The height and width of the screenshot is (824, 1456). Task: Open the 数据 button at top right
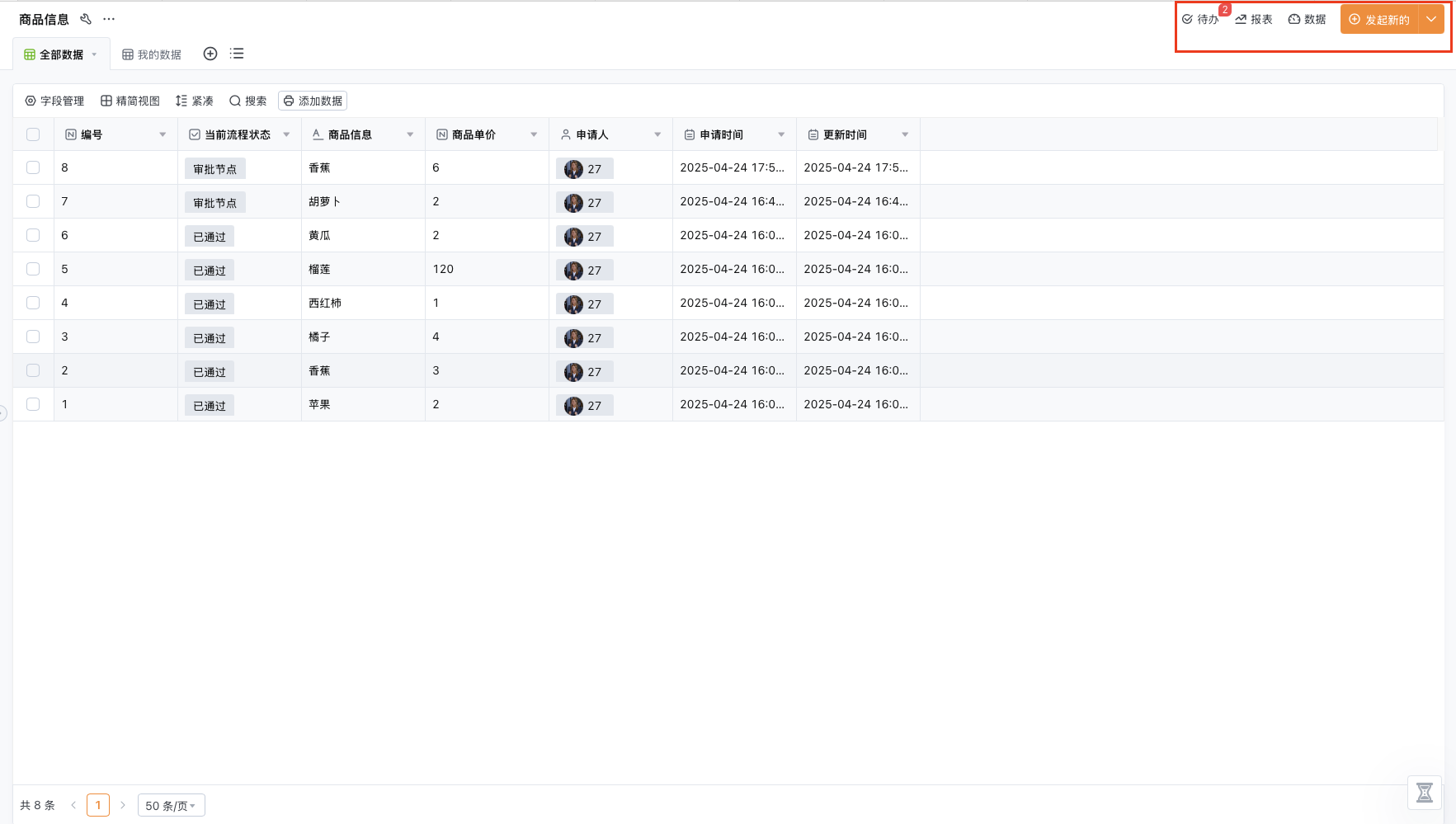coord(1308,19)
